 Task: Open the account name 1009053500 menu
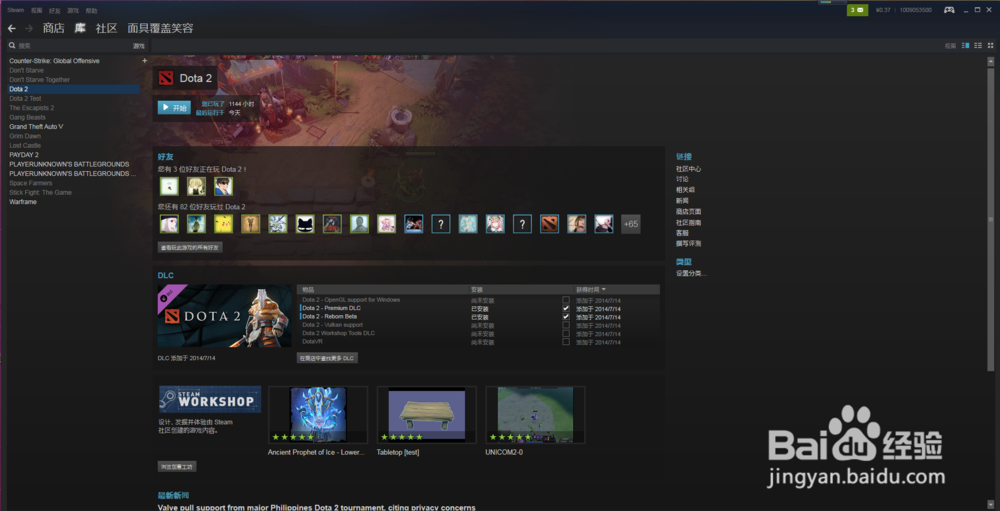pyautogui.click(x=915, y=10)
